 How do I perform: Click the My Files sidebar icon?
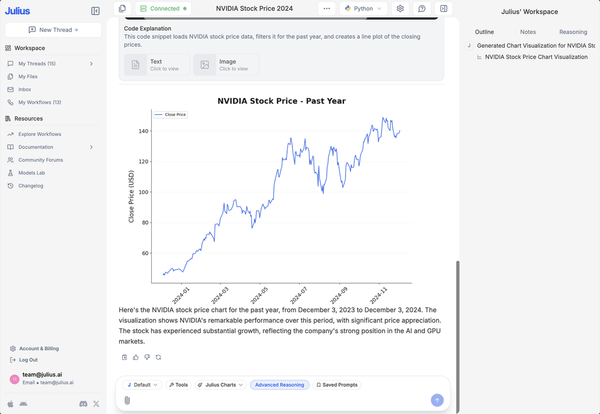point(10,77)
